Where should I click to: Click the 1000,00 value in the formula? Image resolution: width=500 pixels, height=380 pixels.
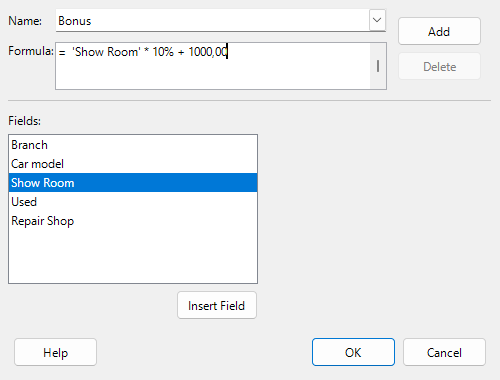click(208, 52)
